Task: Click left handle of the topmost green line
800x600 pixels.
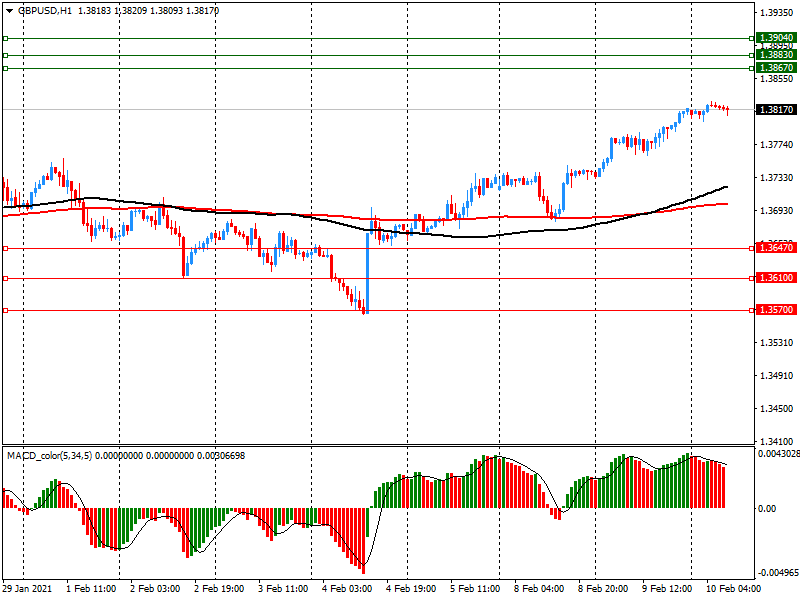Action: pos(5,38)
